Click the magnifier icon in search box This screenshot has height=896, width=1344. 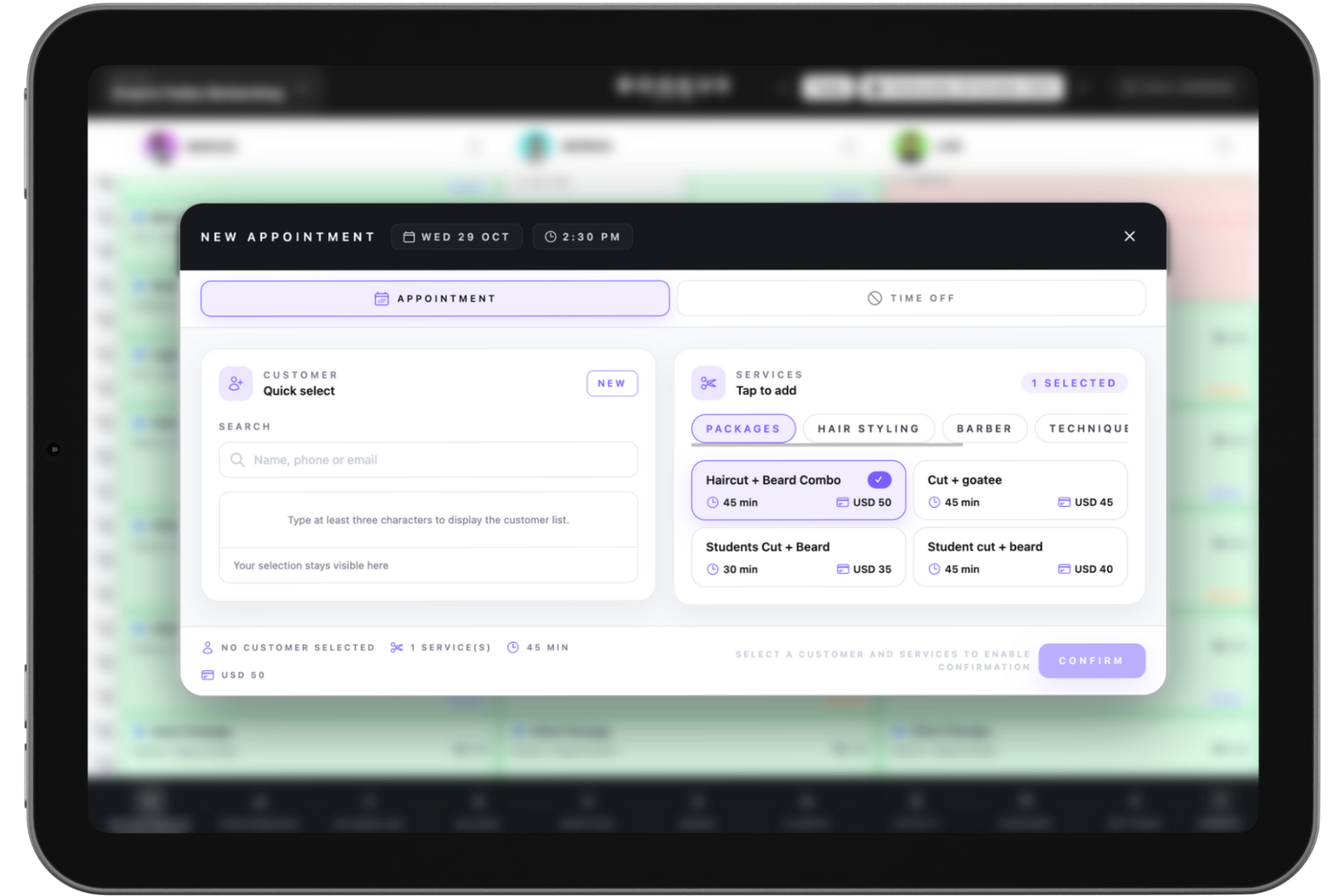point(237,460)
